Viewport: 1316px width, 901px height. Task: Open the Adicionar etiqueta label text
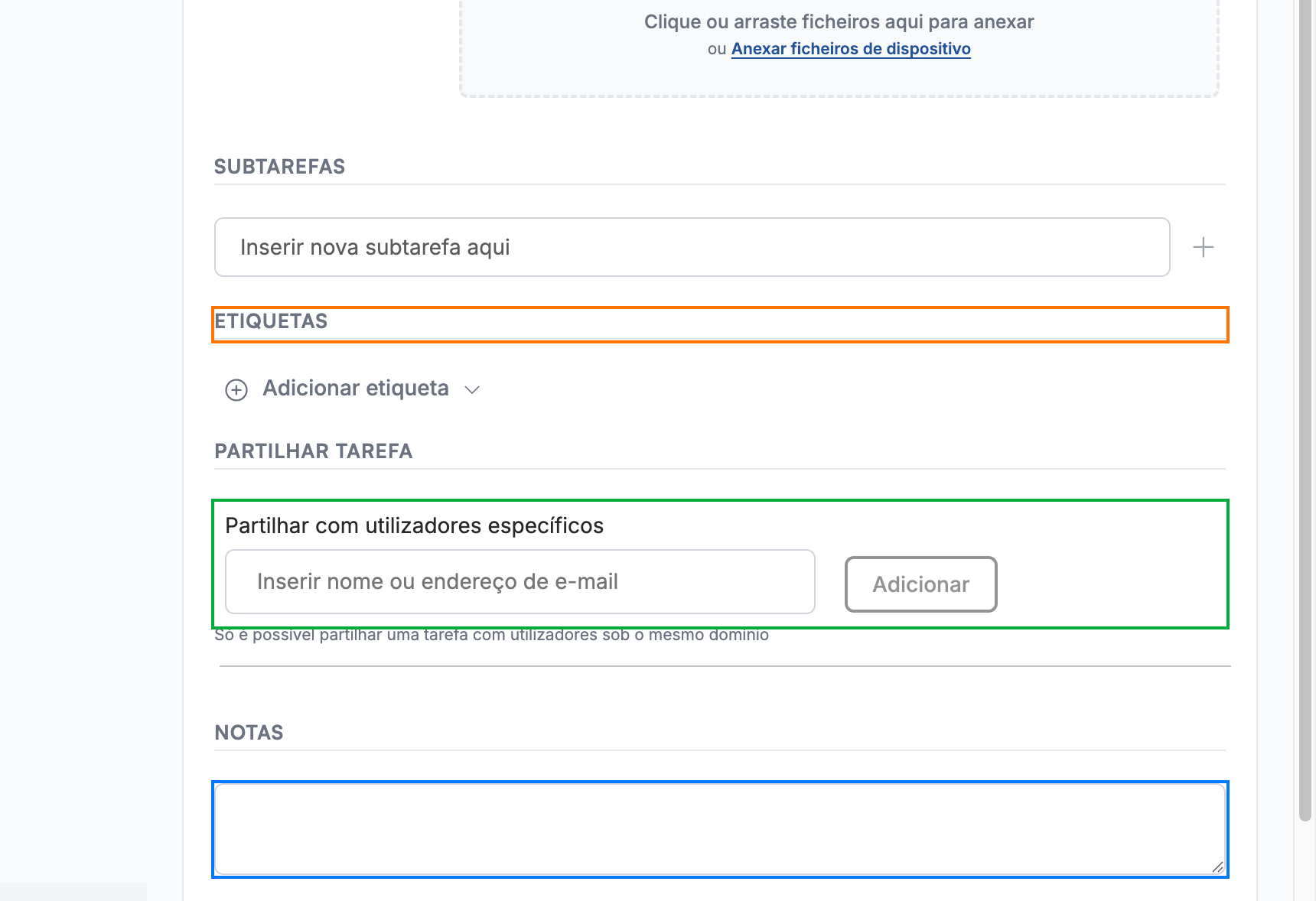(356, 389)
